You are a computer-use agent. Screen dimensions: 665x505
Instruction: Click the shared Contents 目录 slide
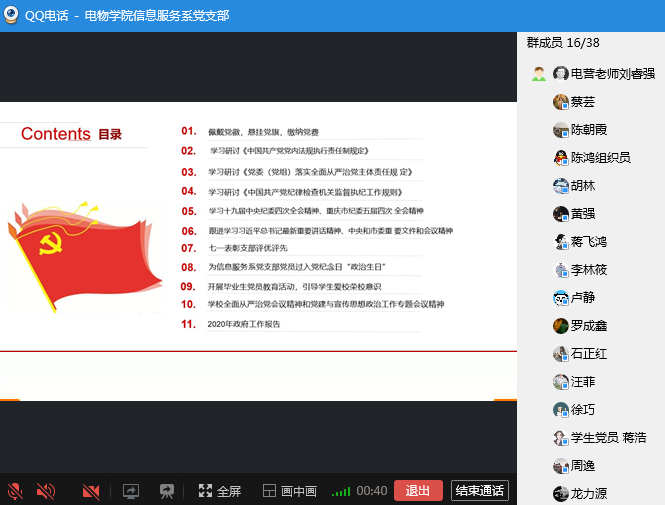[258, 250]
